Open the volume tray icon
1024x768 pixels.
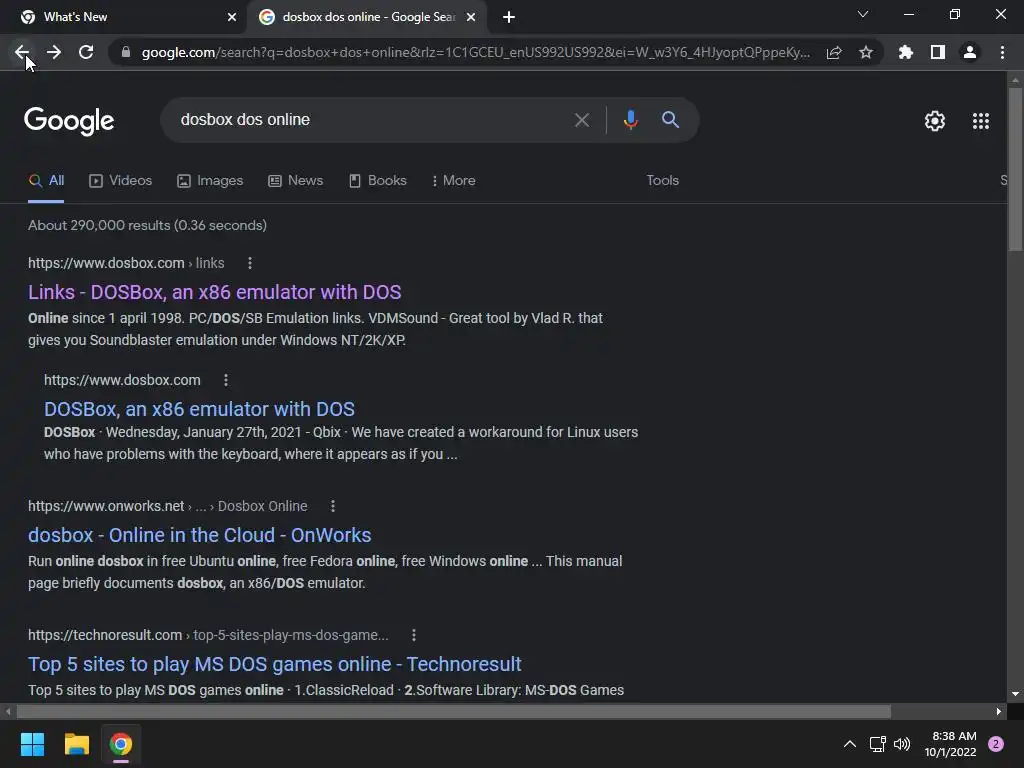click(x=902, y=744)
